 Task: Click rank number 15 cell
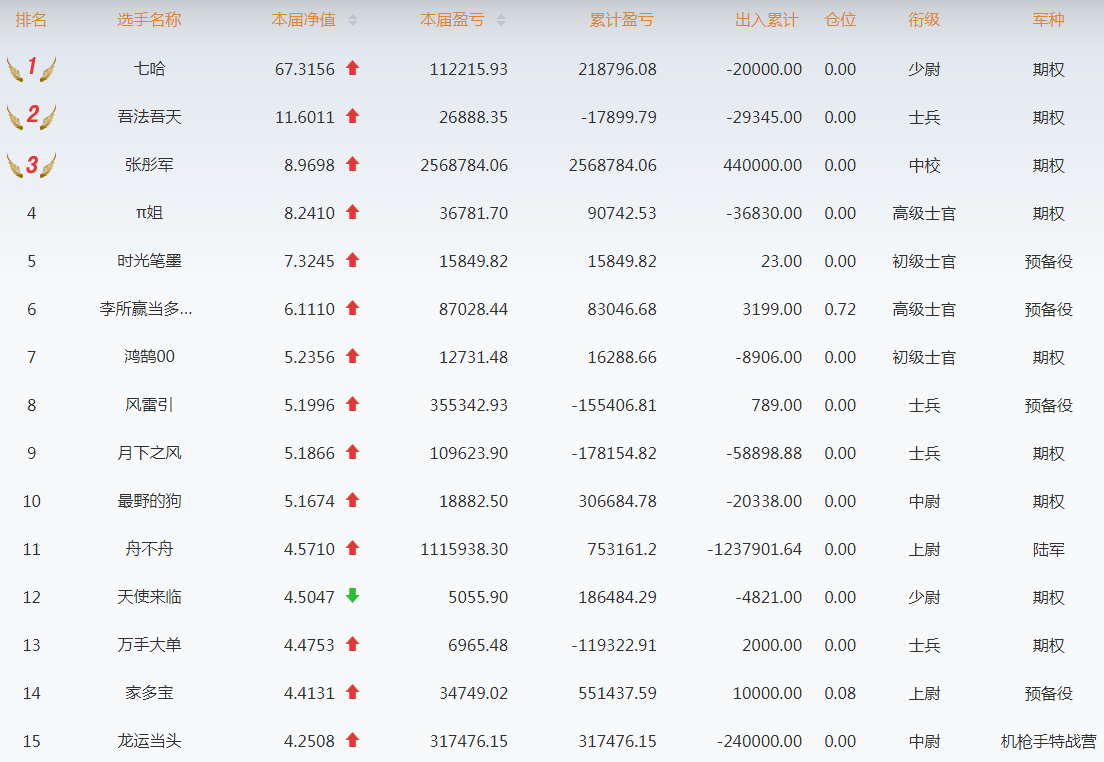tap(32, 742)
